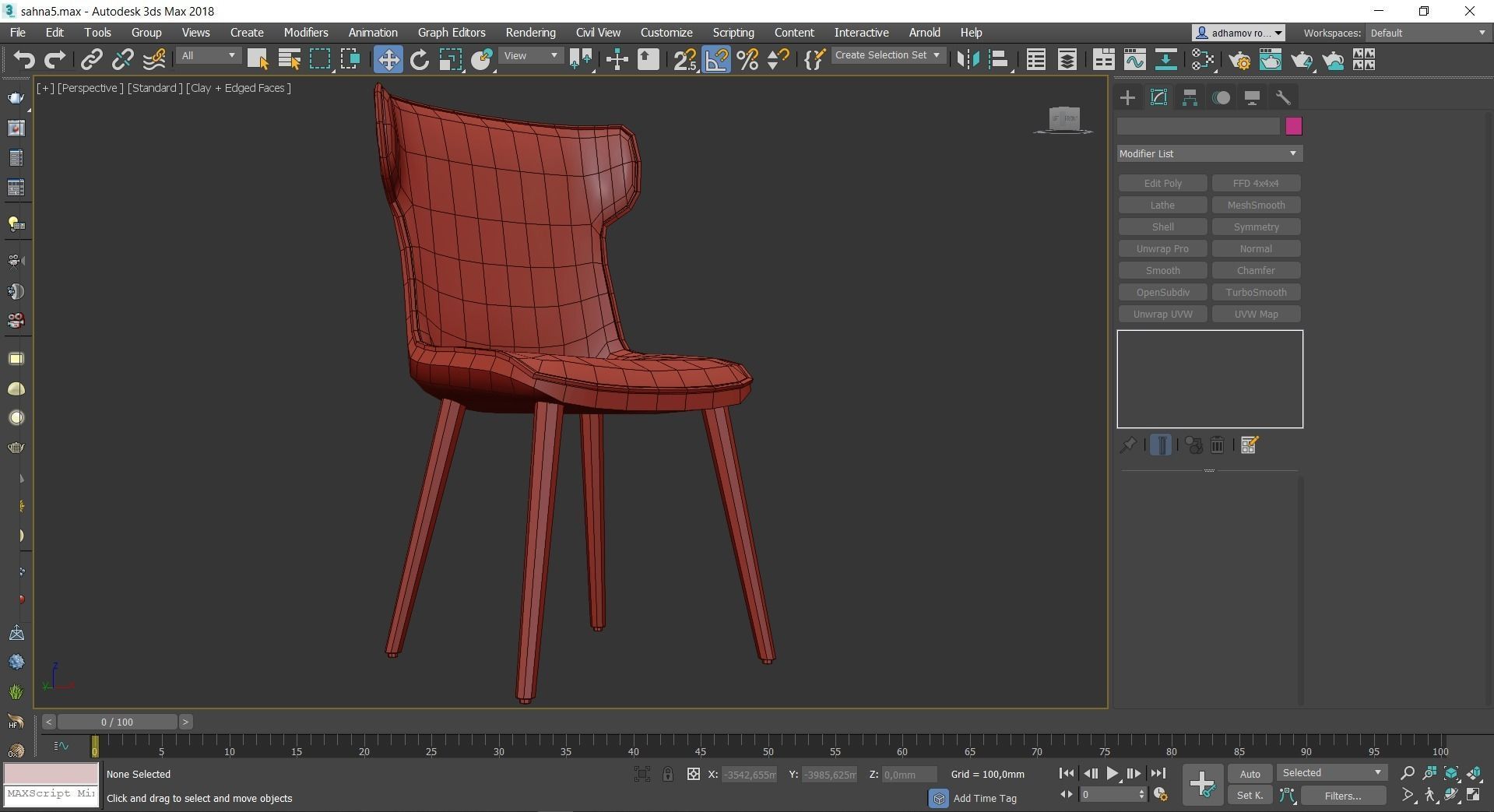Screen dimensions: 1494x812
Task: Open key filter Selected dropdown
Action: (x=1332, y=773)
